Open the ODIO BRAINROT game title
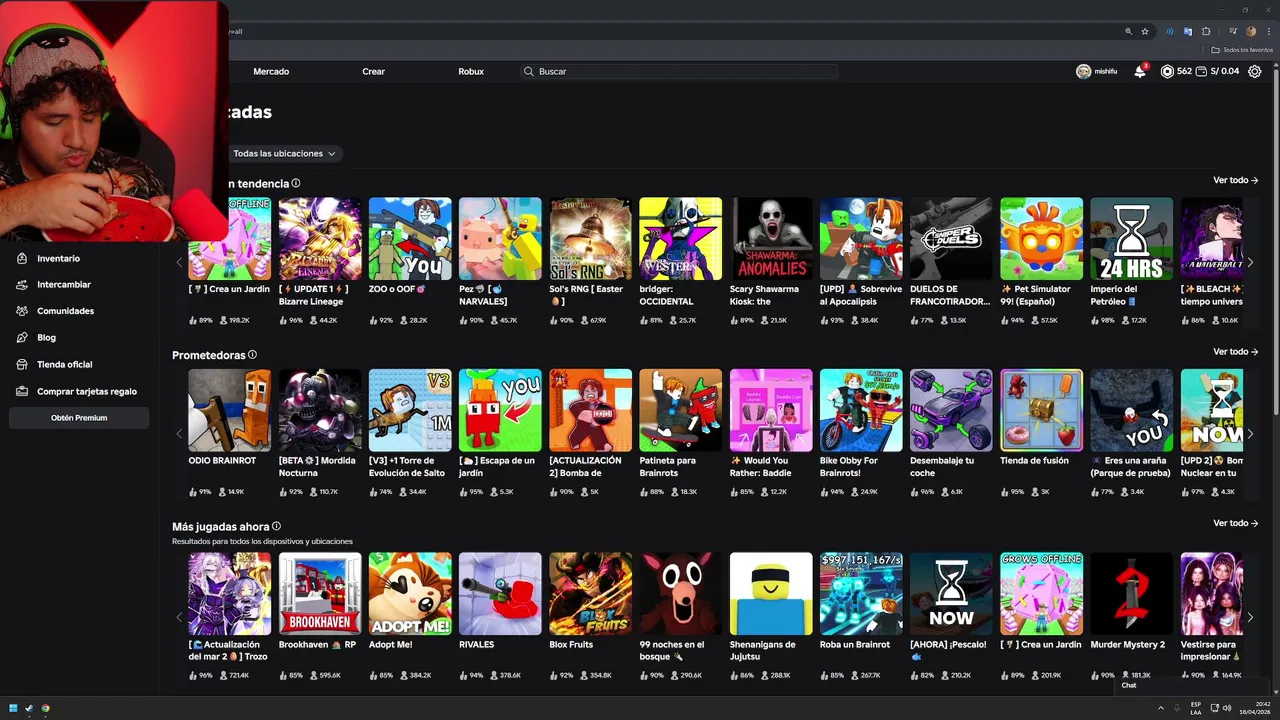 (x=222, y=461)
